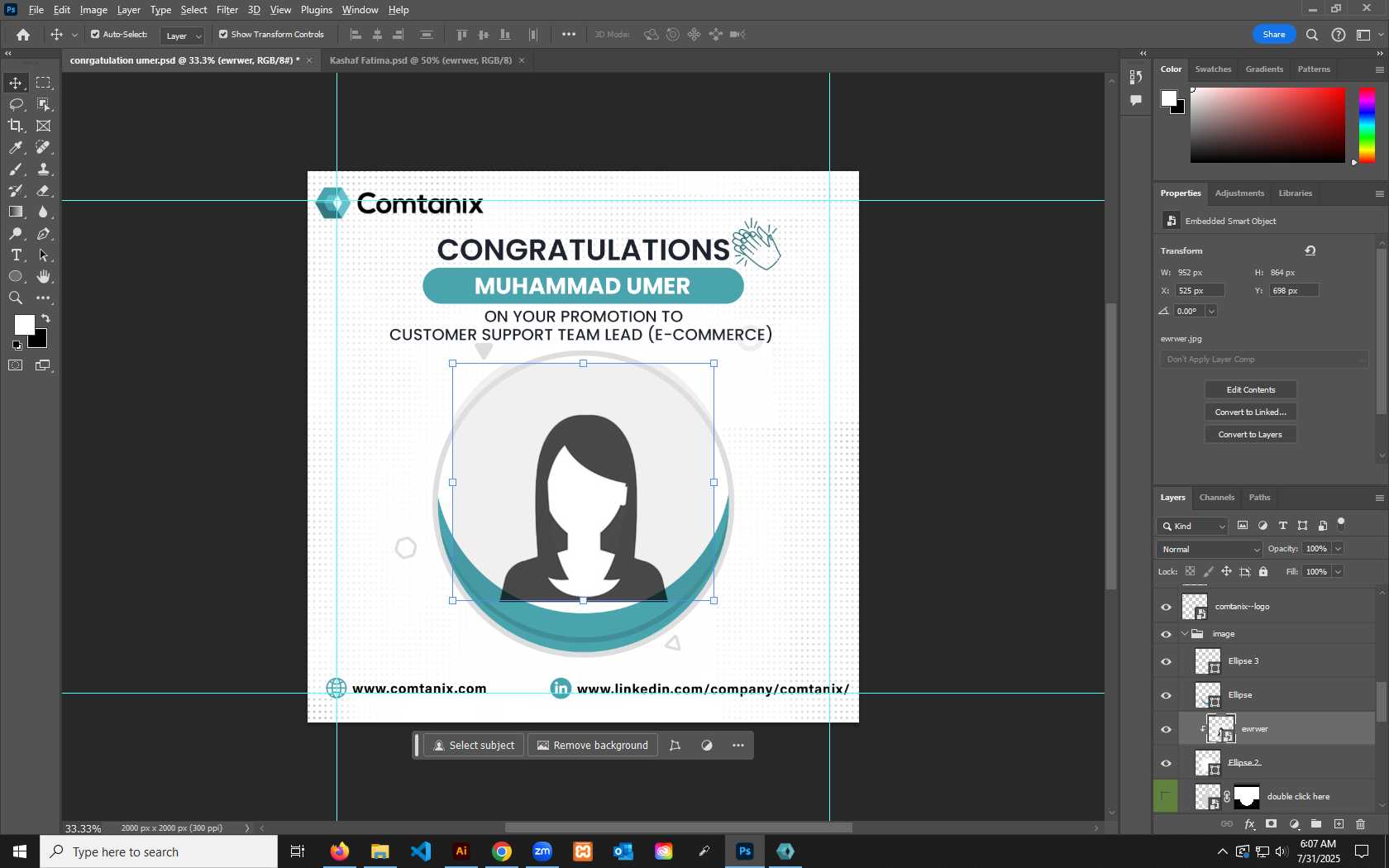The image size is (1389, 868).
Task: Switch to Kashaf Fatima.psd document tab
Action: (421, 60)
